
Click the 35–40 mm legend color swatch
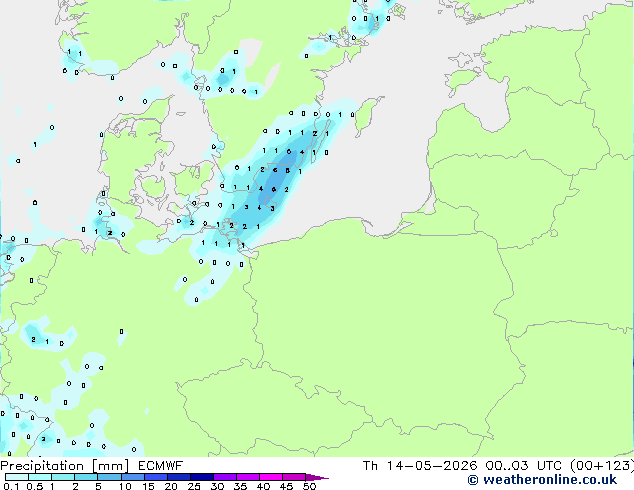tap(247, 477)
